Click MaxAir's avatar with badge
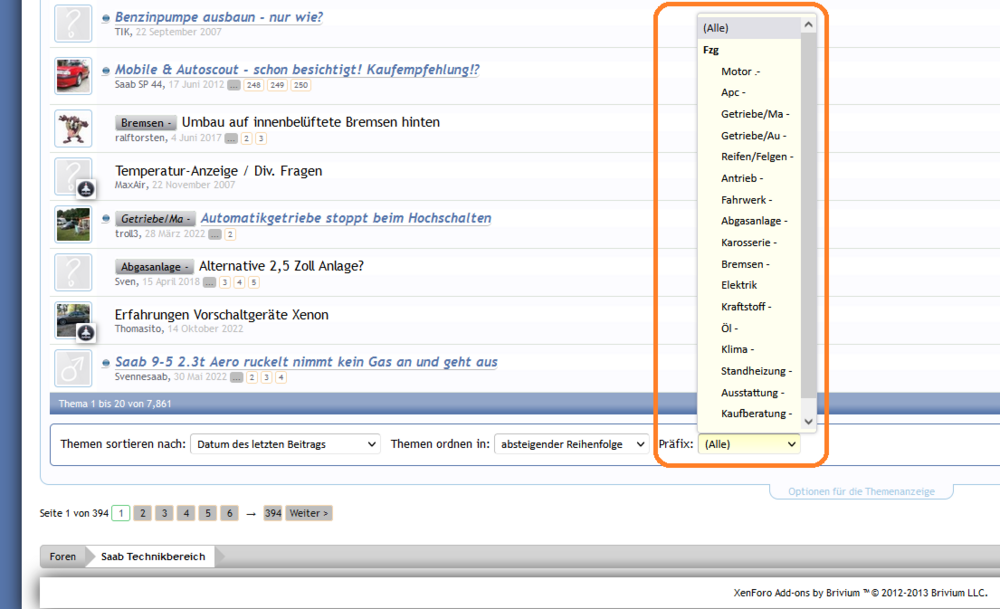Image resolution: width=1000 pixels, height=609 pixels. [73, 177]
